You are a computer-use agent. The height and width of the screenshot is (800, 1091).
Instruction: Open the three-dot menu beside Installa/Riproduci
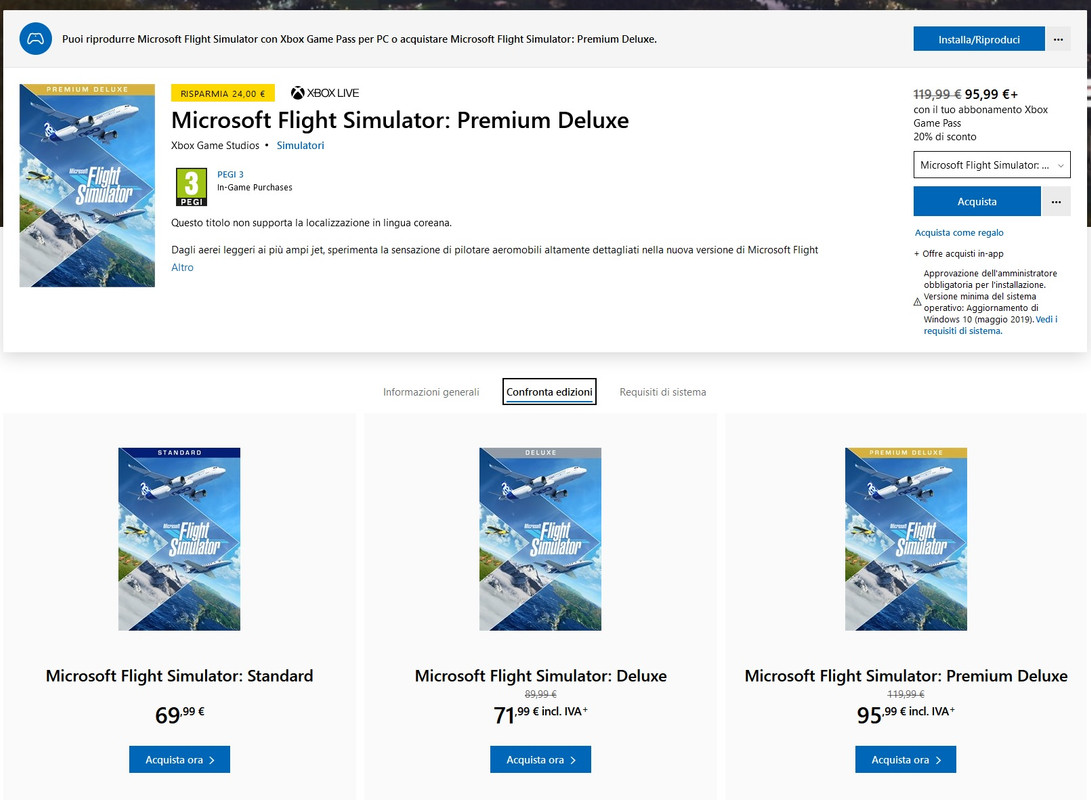point(1058,40)
